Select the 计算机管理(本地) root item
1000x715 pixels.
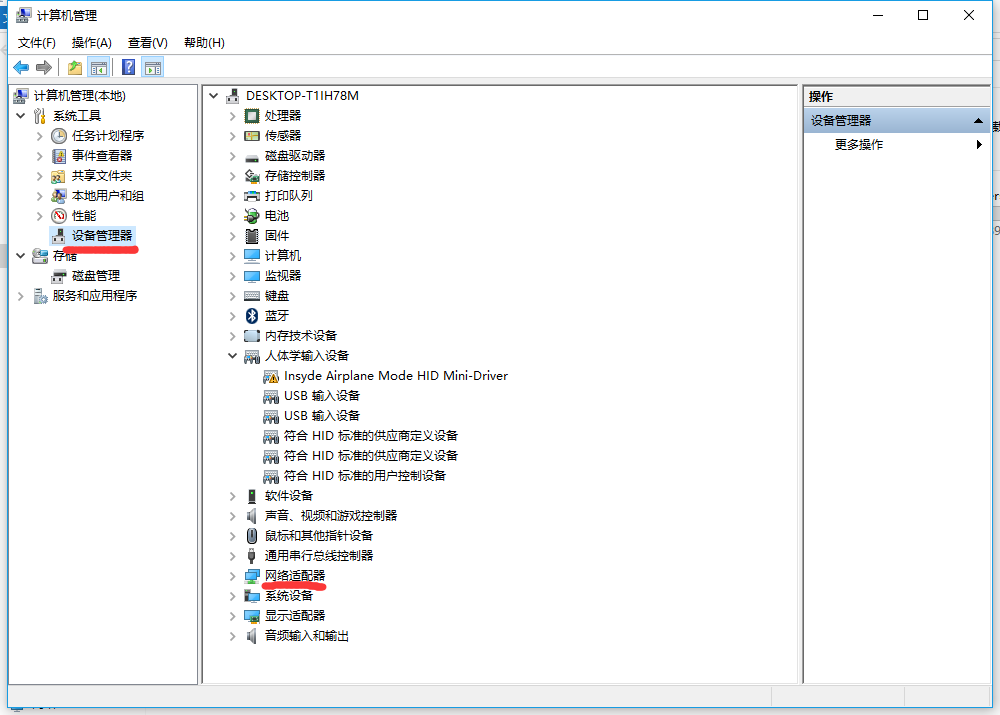pyautogui.click(x=80, y=96)
